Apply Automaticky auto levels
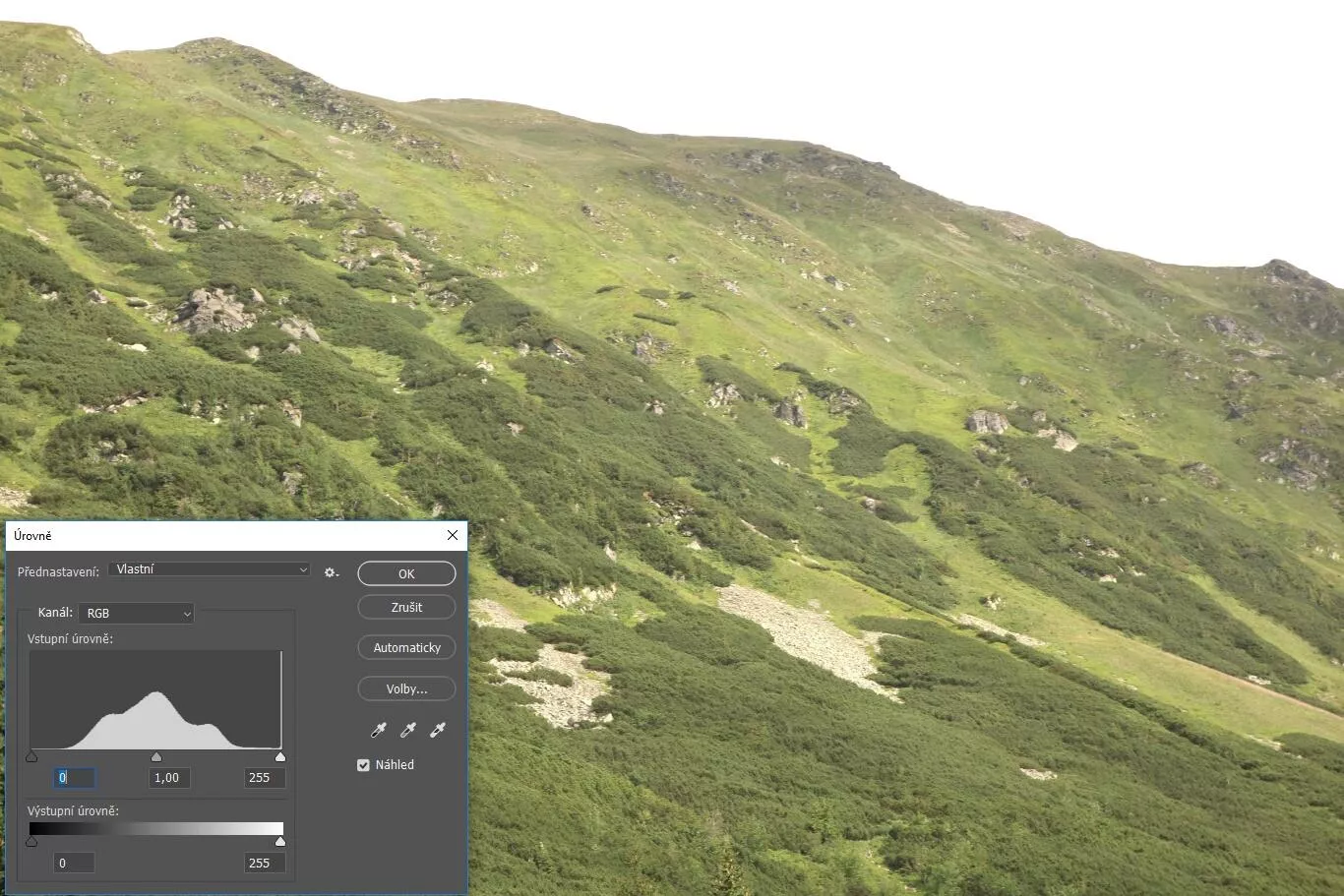This screenshot has width=1344, height=896. click(406, 647)
